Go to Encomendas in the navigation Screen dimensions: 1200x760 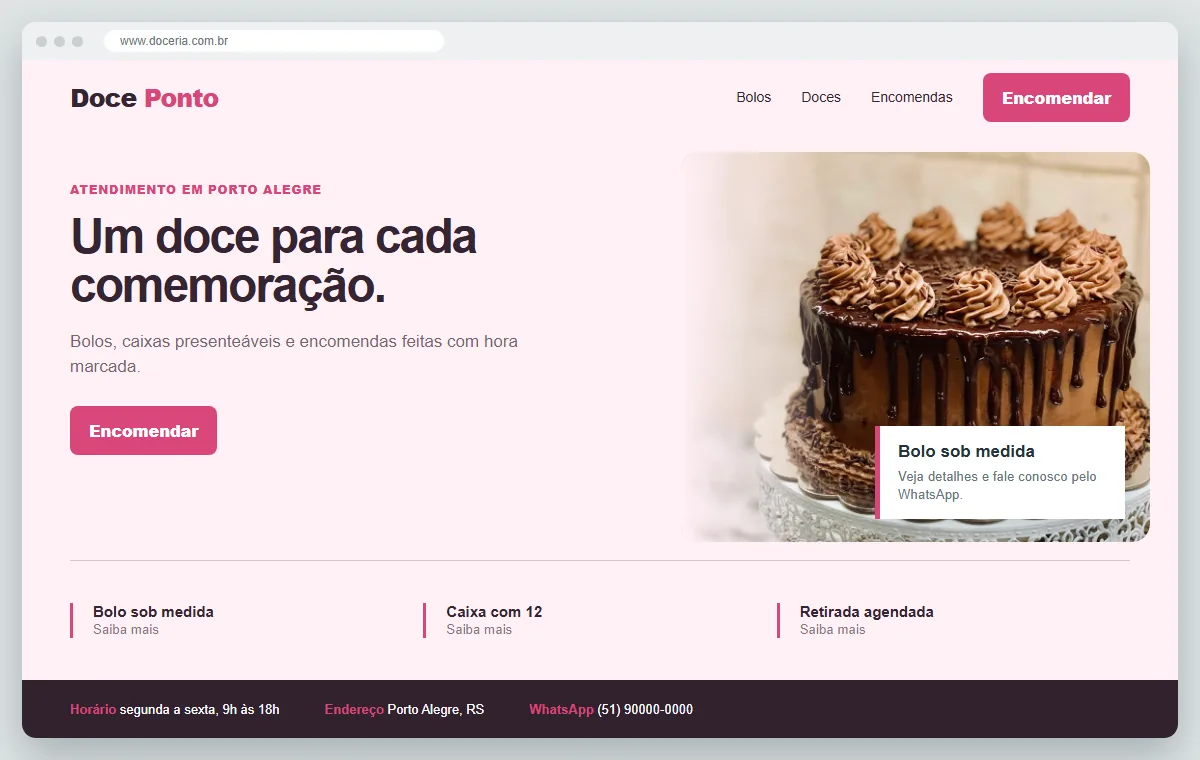tap(912, 97)
